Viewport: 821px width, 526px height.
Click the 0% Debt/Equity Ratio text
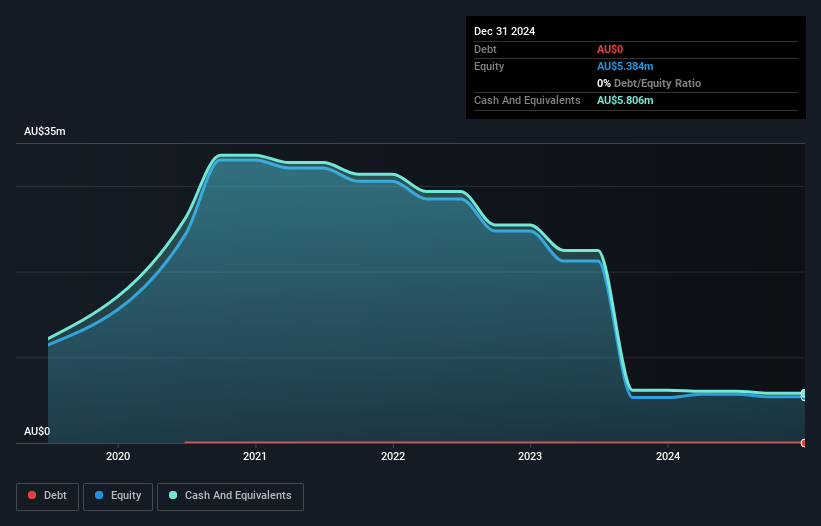click(649, 83)
